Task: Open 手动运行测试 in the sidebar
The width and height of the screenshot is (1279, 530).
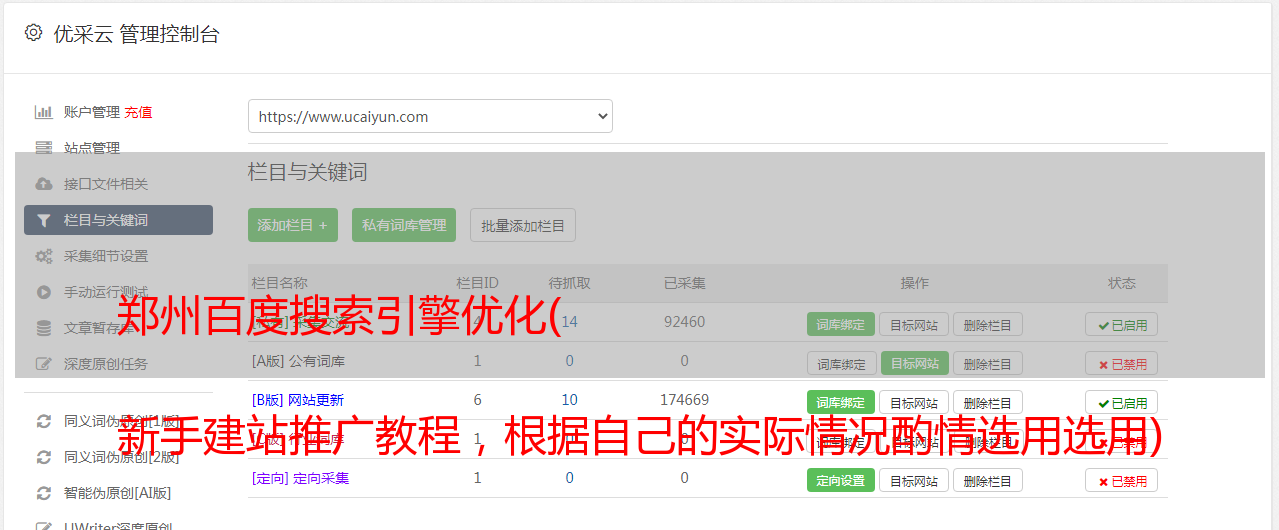Action: pyautogui.click(x=106, y=292)
